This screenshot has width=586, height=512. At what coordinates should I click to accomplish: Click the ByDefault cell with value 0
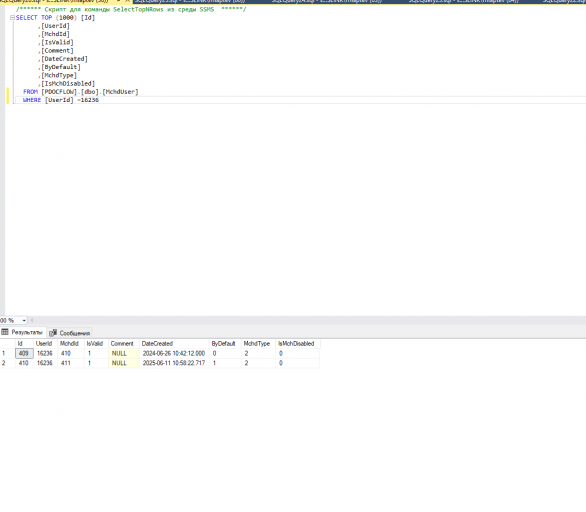(225, 354)
